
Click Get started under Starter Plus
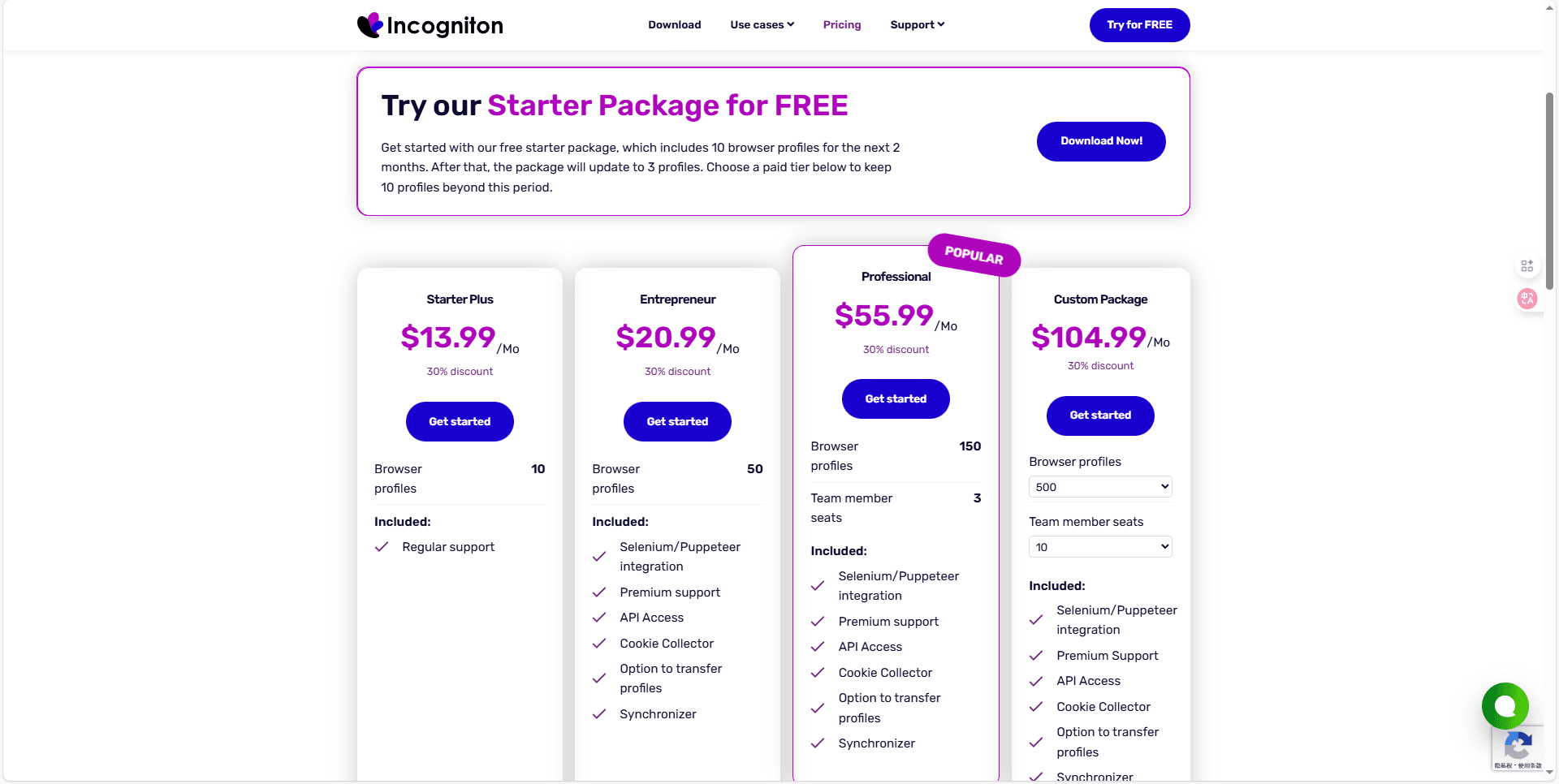click(460, 421)
